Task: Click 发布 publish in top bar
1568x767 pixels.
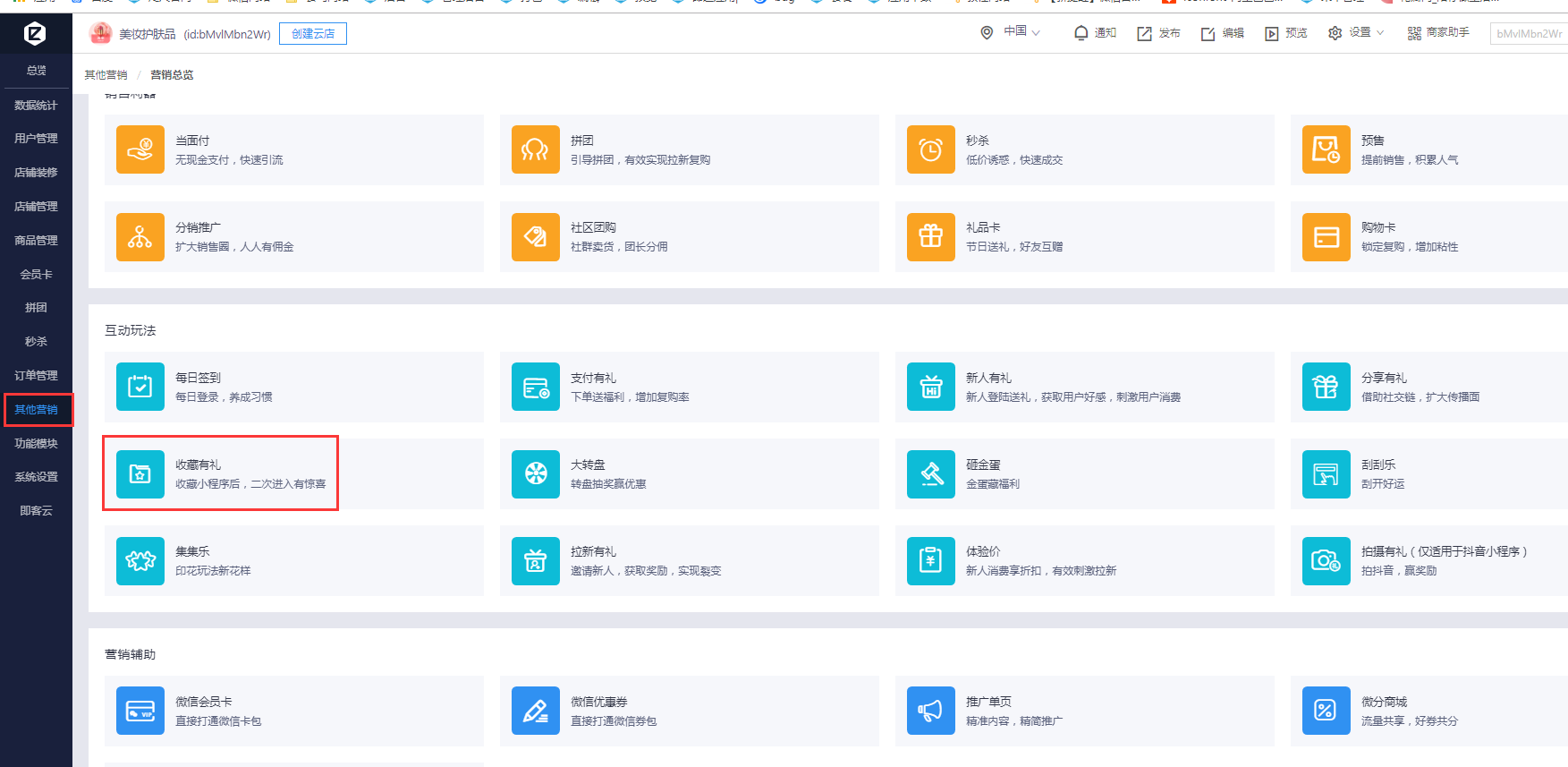Action: (x=1158, y=33)
